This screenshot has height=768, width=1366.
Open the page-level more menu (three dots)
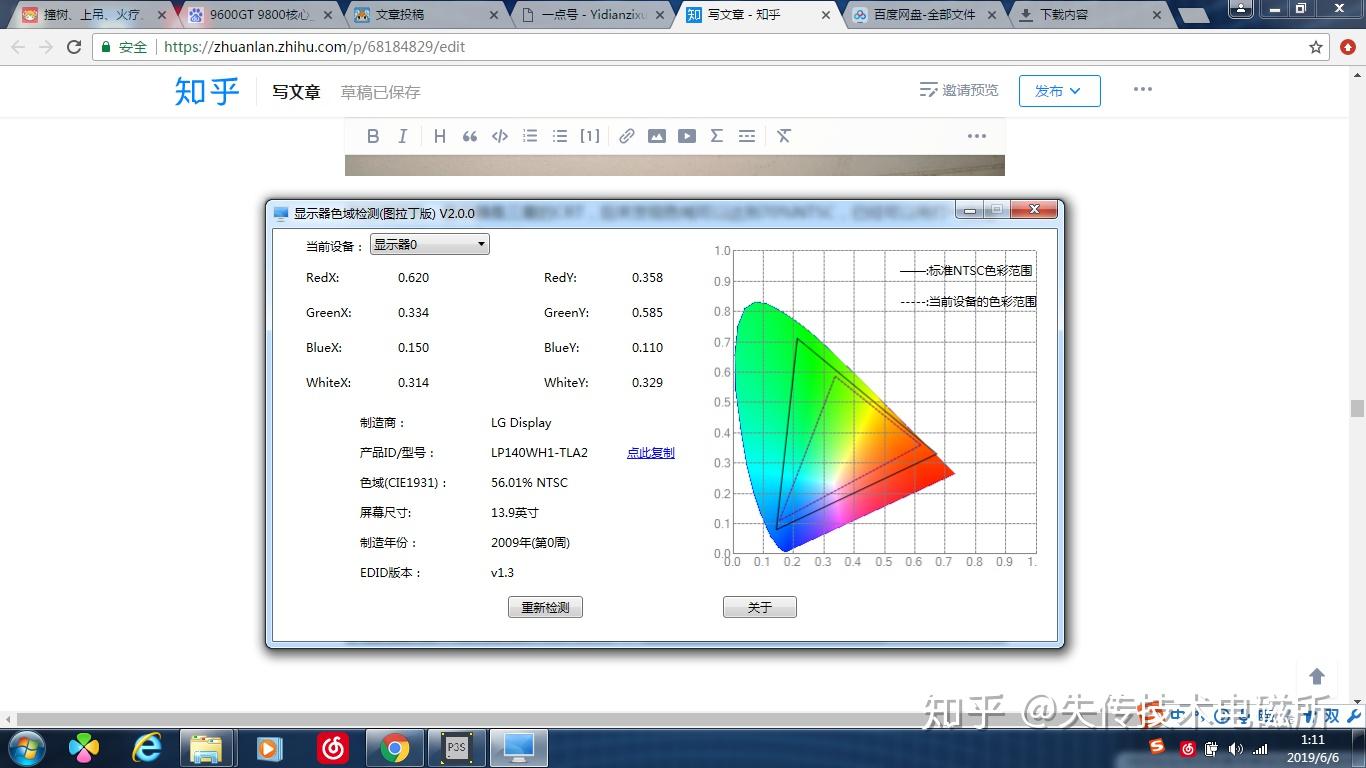tap(1143, 89)
